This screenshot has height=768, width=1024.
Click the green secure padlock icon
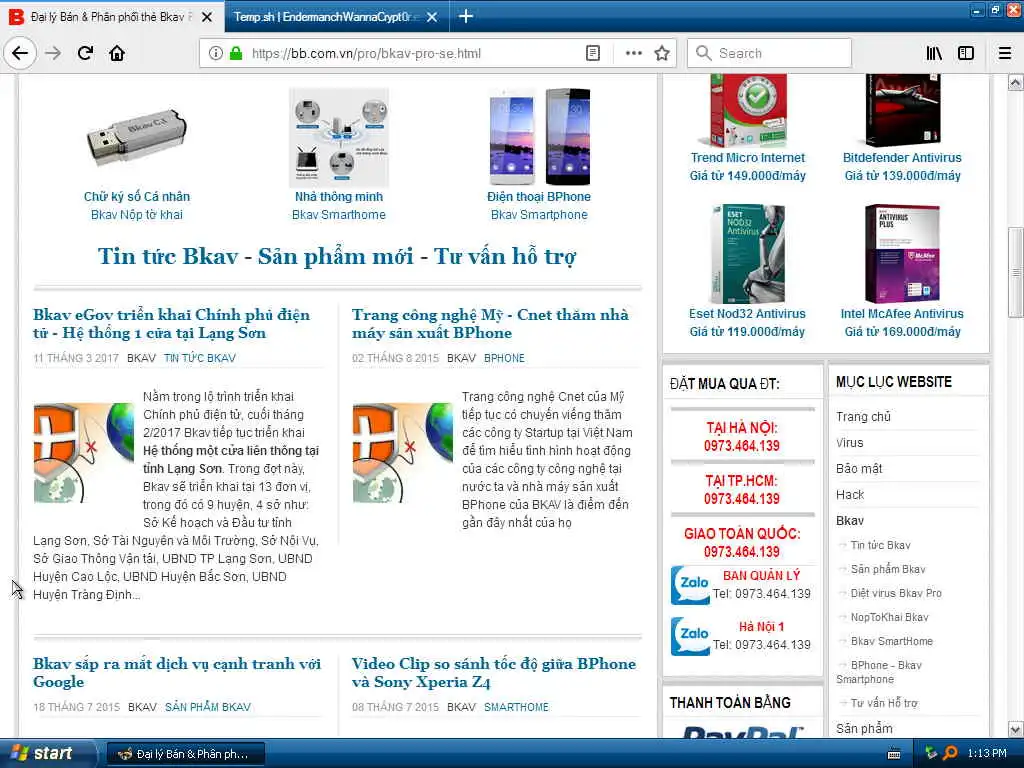point(236,53)
